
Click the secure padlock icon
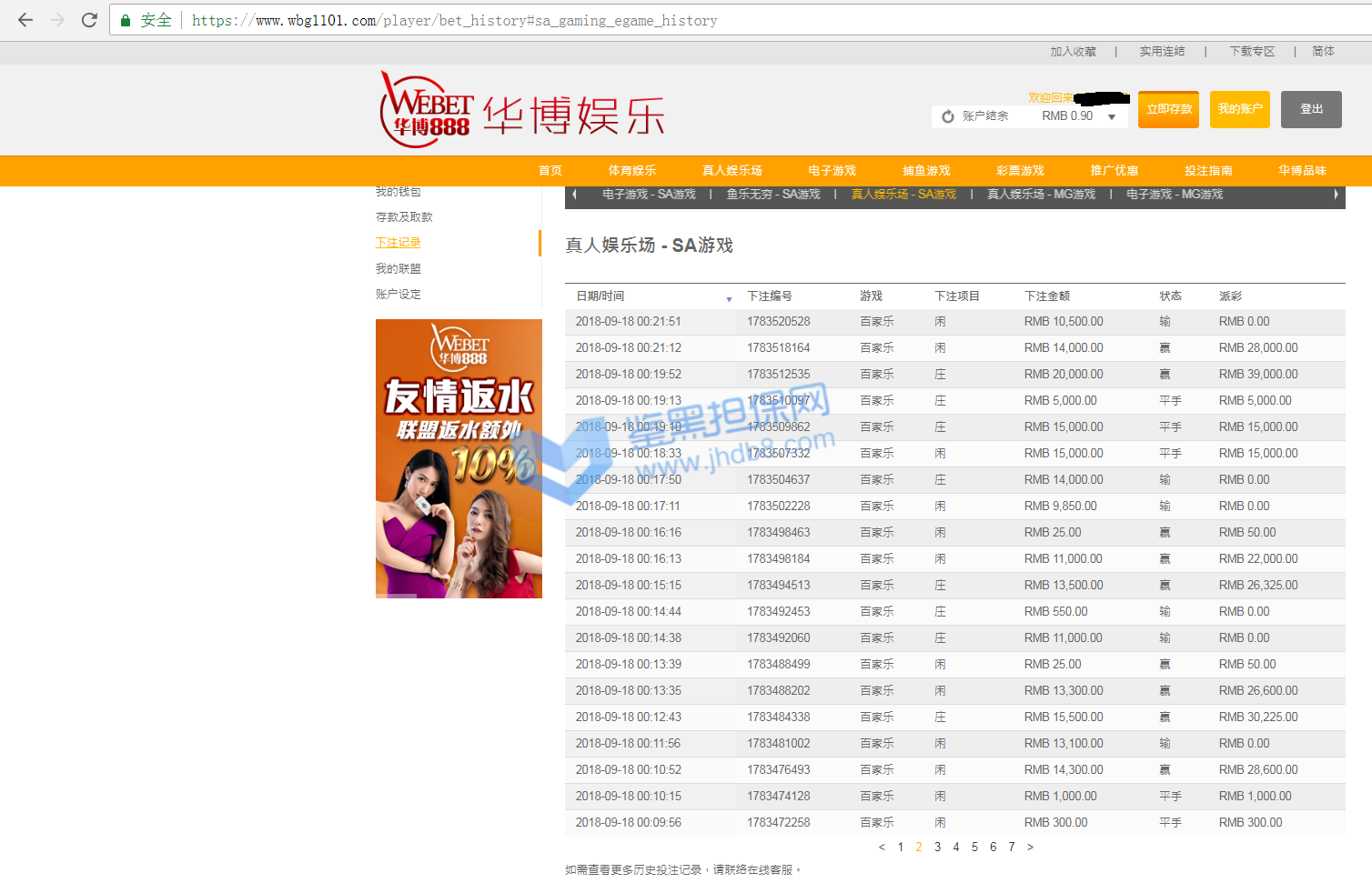coord(126,20)
